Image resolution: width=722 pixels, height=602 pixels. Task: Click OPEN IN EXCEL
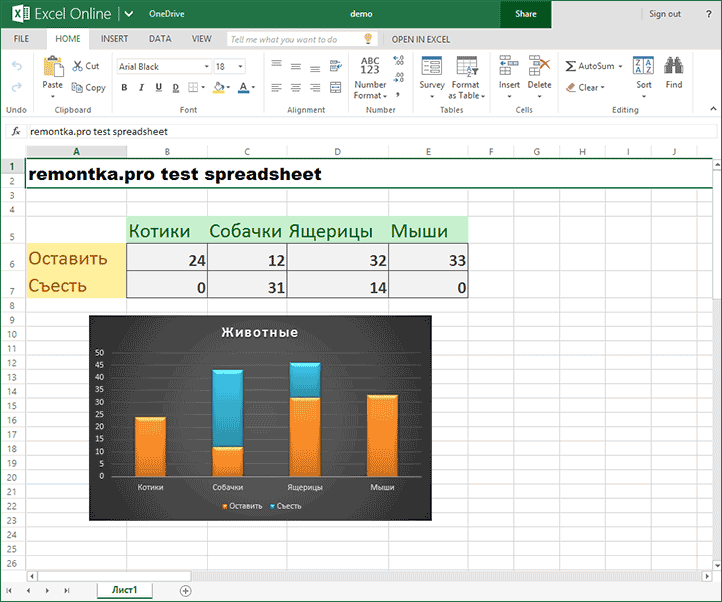pos(421,40)
